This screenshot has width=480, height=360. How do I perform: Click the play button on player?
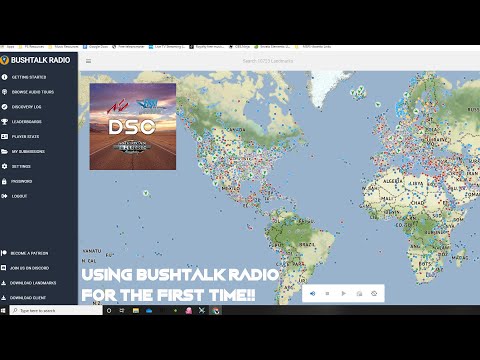343,294
